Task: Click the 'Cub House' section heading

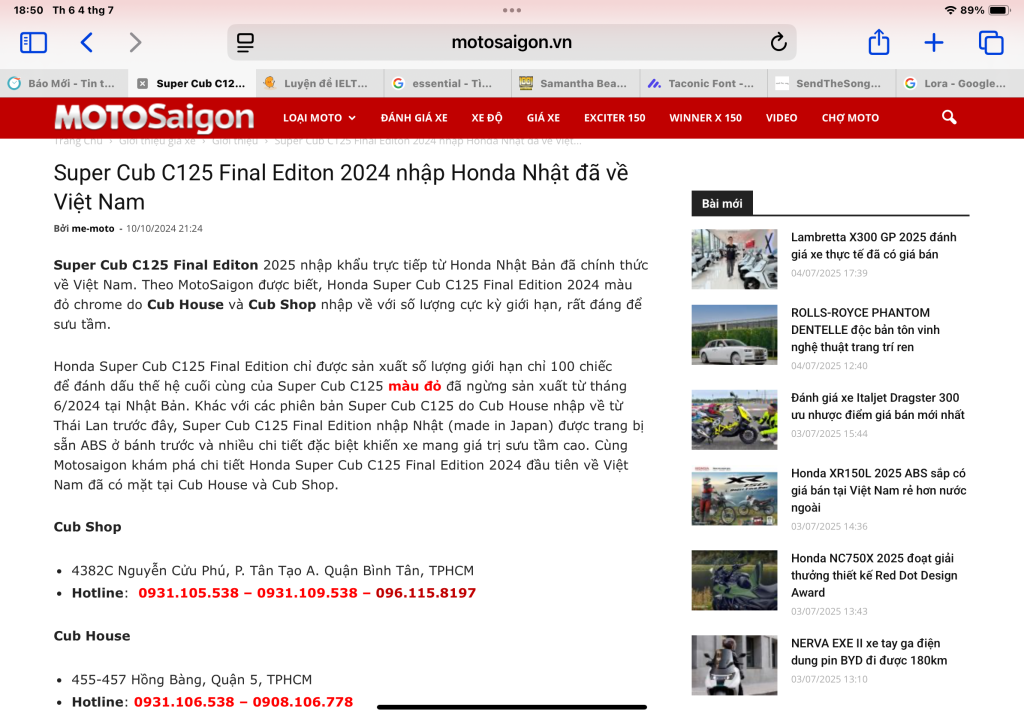Action: [x=92, y=636]
